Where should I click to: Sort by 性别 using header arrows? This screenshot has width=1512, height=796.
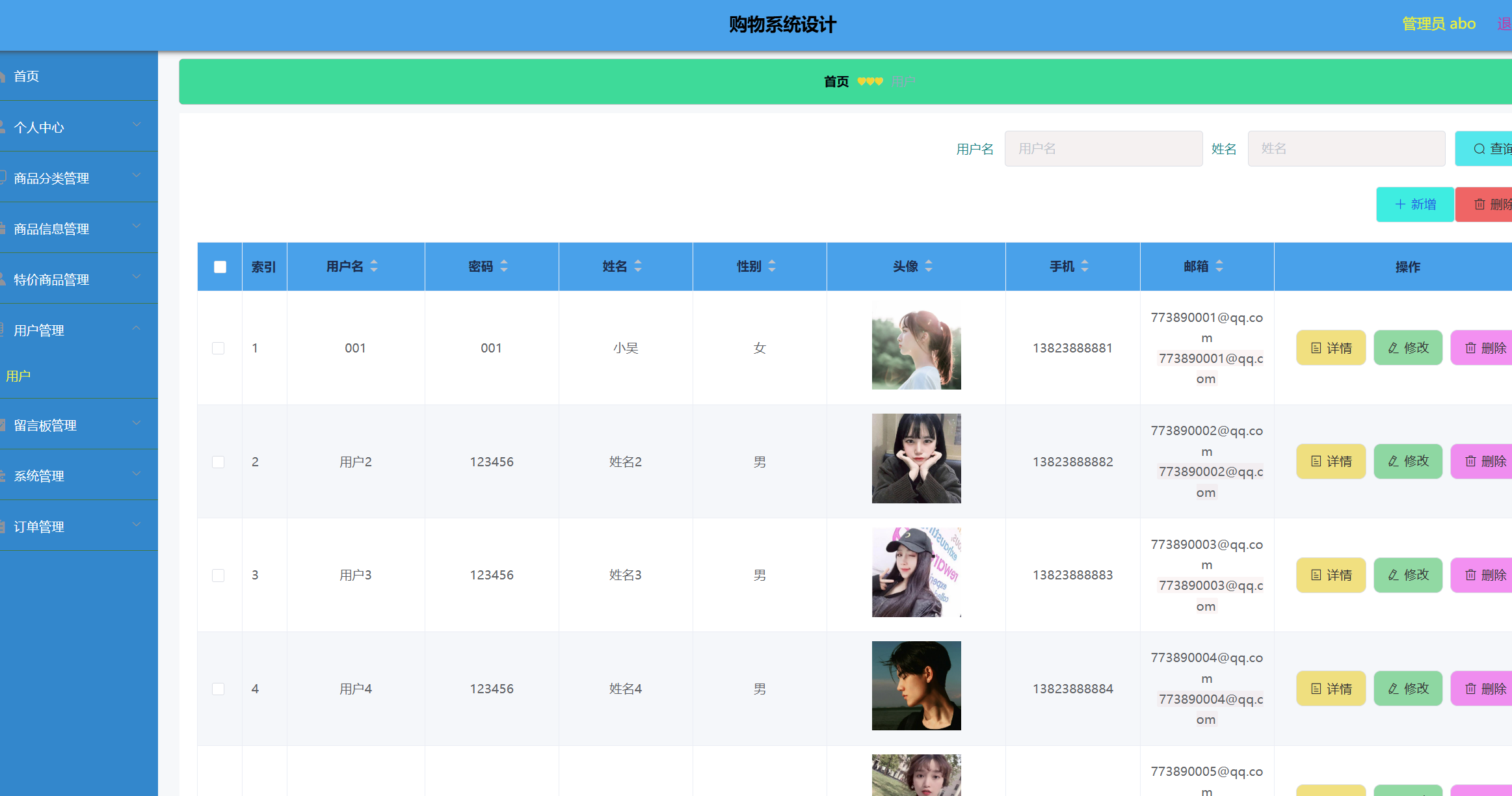pyautogui.click(x=772, y=266)
